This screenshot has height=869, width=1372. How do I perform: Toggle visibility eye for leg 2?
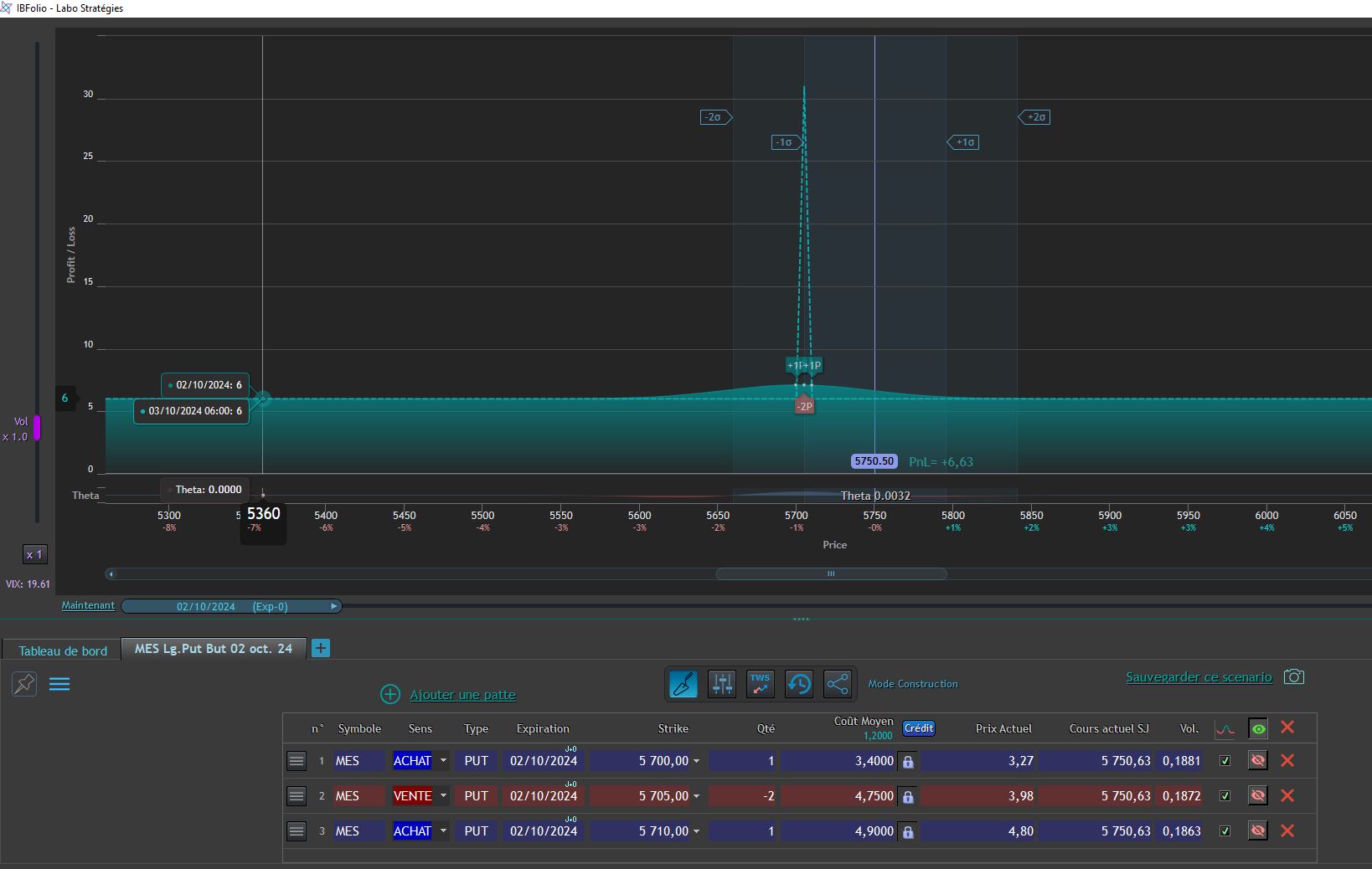pyautogui.click(x=1258, y=795)
